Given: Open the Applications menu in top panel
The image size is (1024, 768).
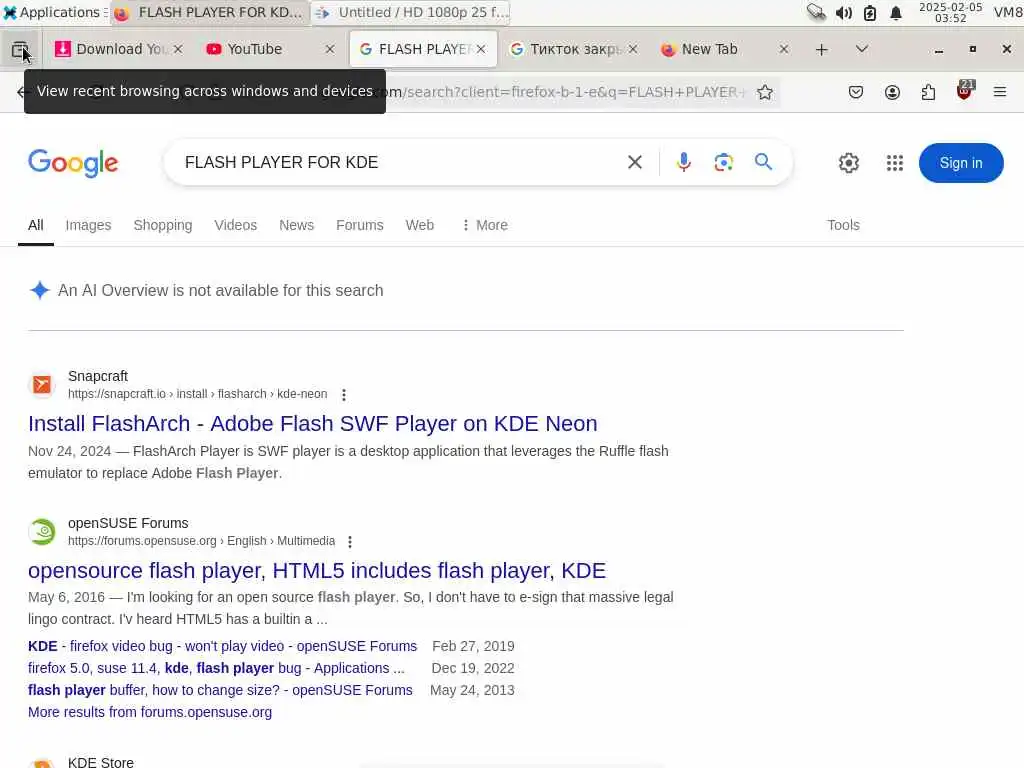Looking at the screenshot, I should point(54,12).
